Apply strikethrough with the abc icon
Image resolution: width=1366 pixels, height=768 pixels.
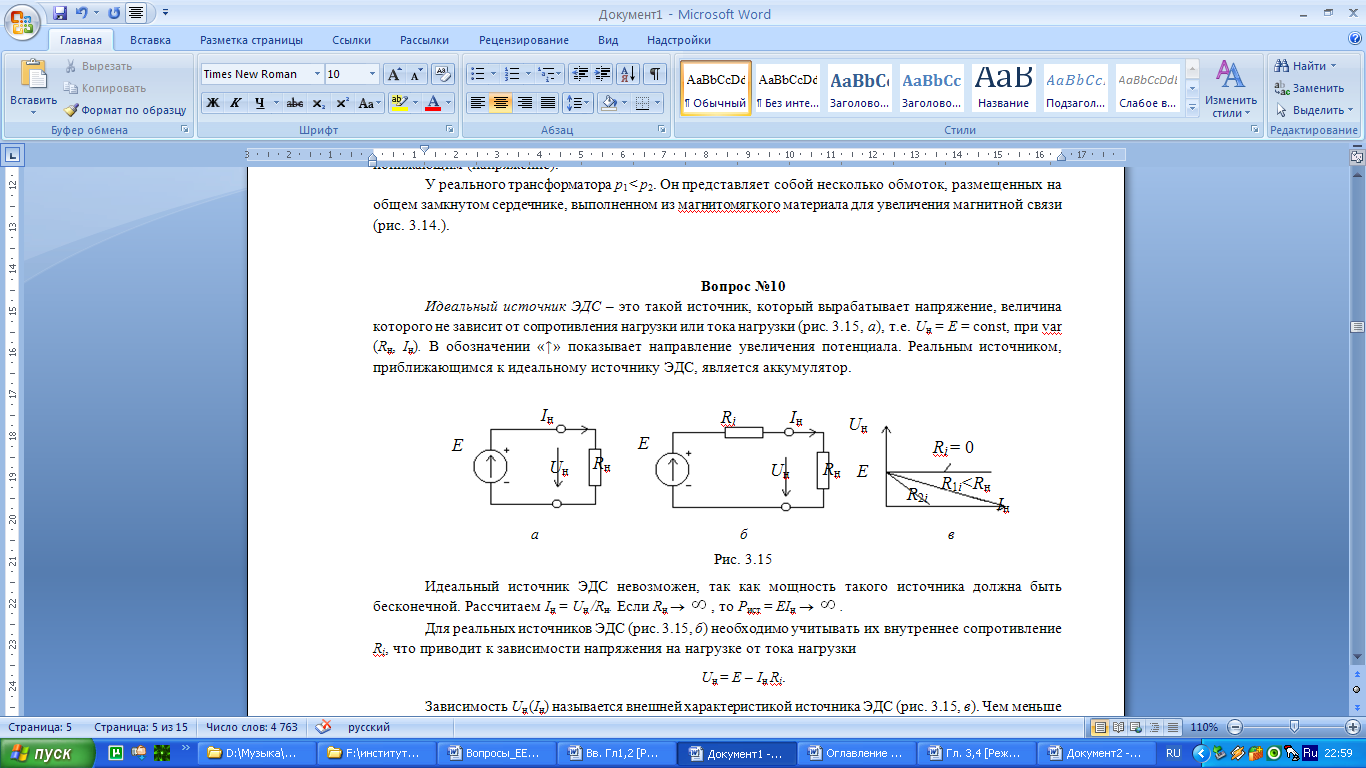294,103
